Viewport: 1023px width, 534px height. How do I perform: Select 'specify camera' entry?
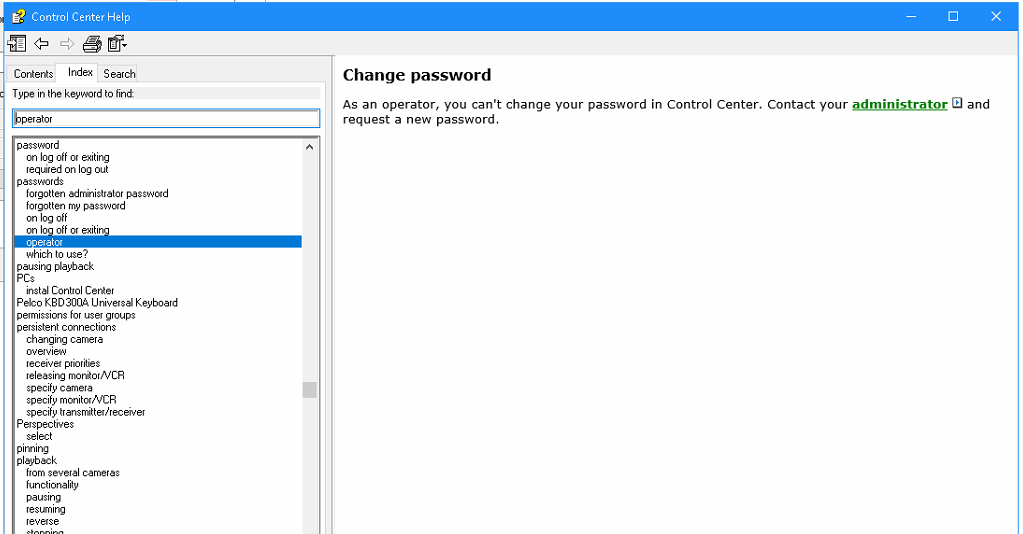pyautogui.click(x=59, y=388)
